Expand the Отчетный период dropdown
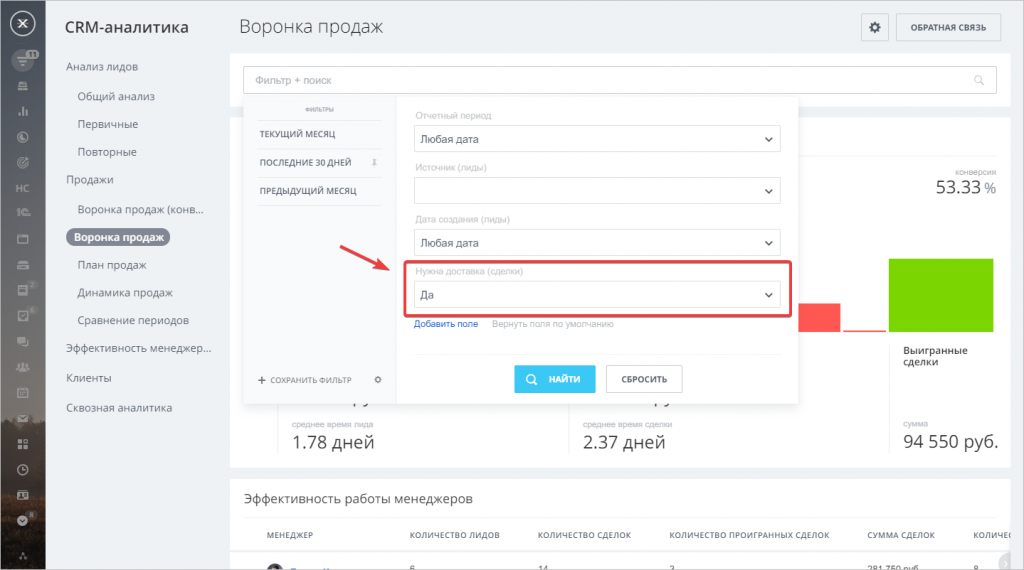The image size is (1024, 570). click(597, 139)
